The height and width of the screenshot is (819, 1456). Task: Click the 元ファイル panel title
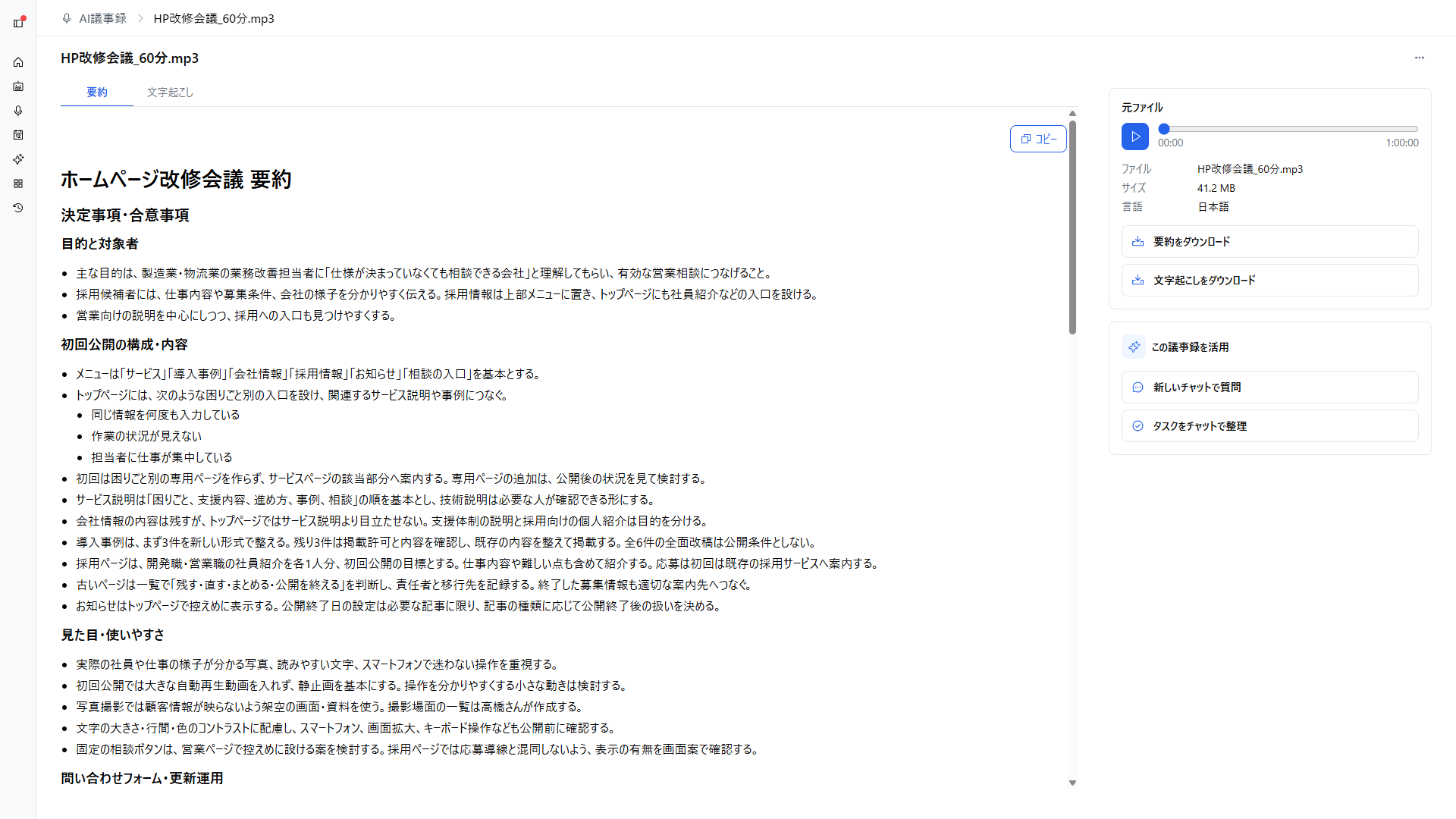[x=1142, y=108]
